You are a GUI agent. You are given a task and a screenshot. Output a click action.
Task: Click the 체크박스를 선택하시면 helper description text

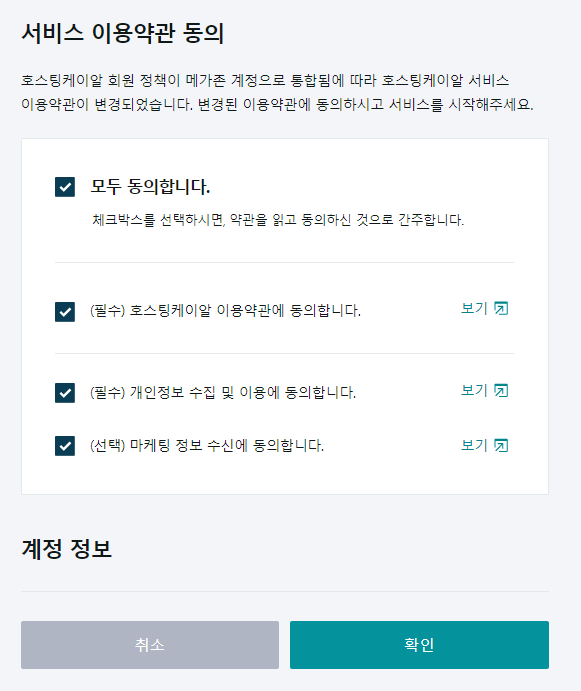point(278,219)
